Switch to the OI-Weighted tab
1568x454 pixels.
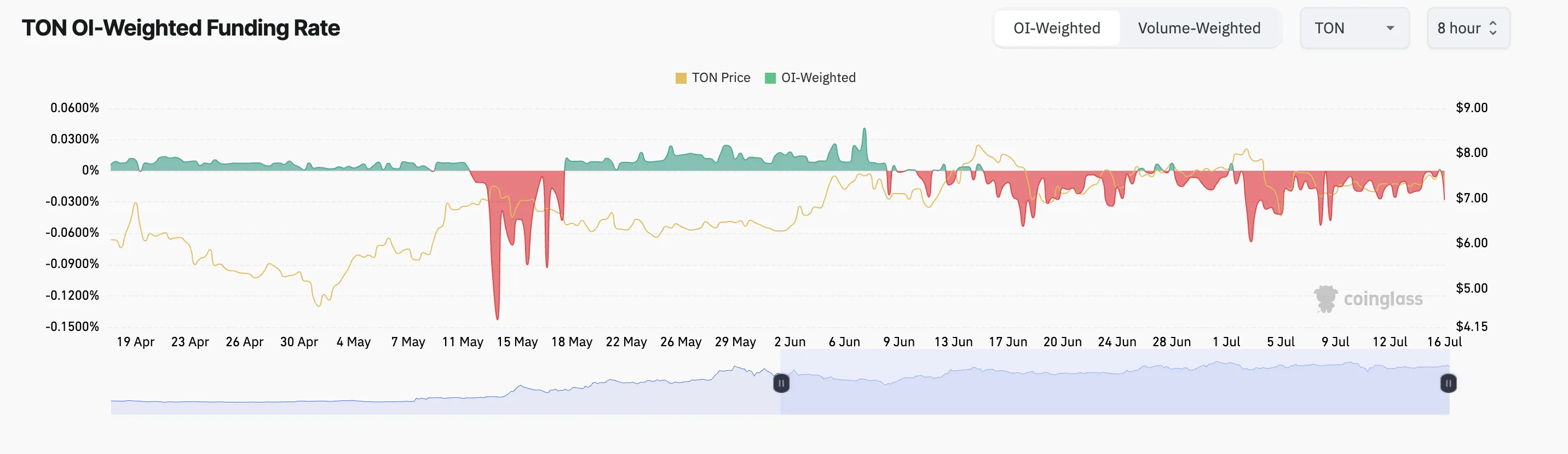tap(1057, 28)
